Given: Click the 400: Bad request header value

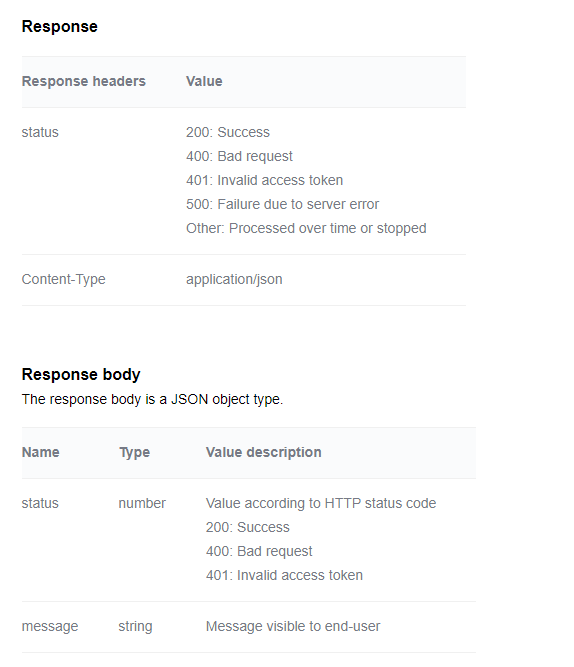Looking at the screenshot, I should coord(239,156).
